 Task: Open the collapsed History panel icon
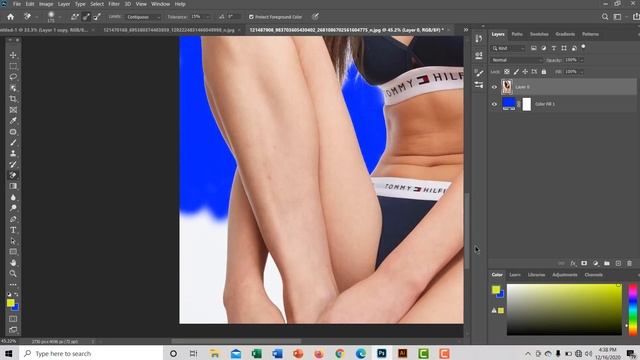[x=479, y=38]
